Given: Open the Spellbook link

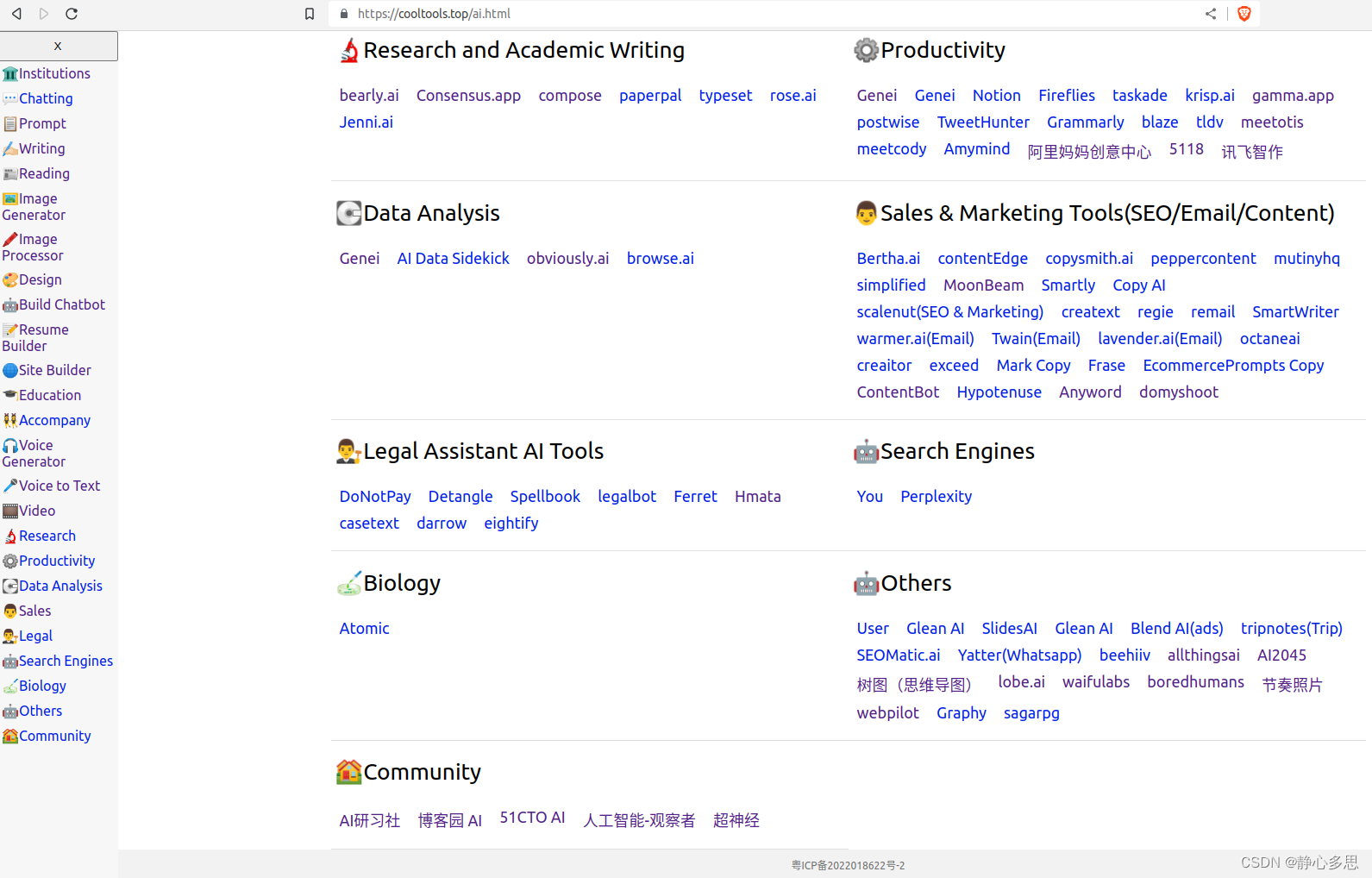Looking at the screenshot, I should [x=545, y=497].
